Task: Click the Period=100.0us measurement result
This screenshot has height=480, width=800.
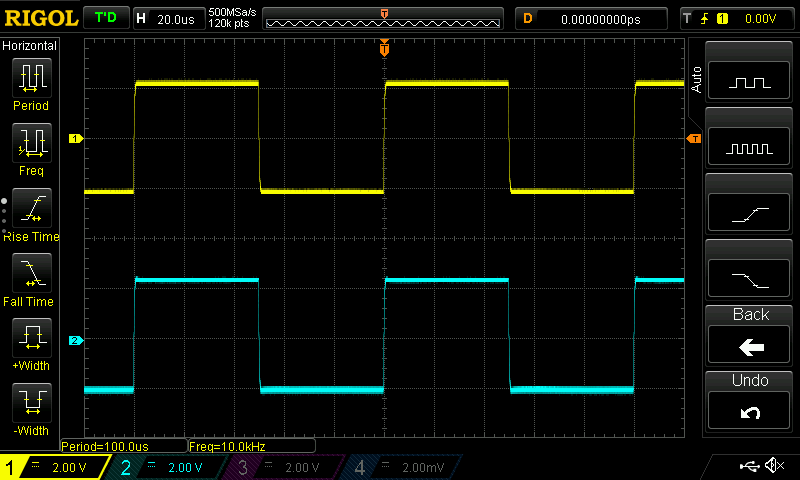Action: click(x=124, y=446)
